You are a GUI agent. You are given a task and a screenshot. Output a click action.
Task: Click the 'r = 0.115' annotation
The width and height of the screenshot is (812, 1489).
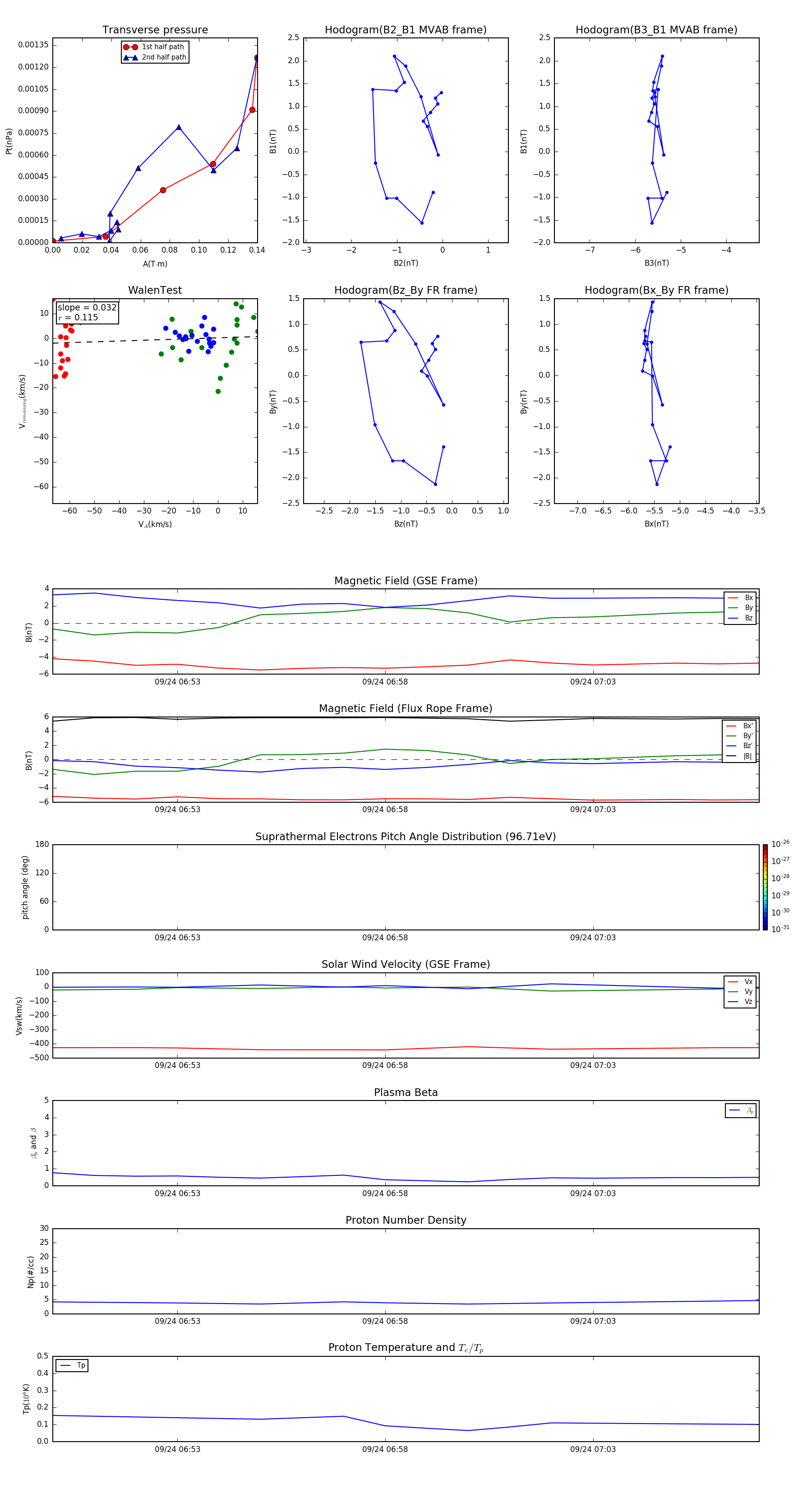tap(78, 317)
